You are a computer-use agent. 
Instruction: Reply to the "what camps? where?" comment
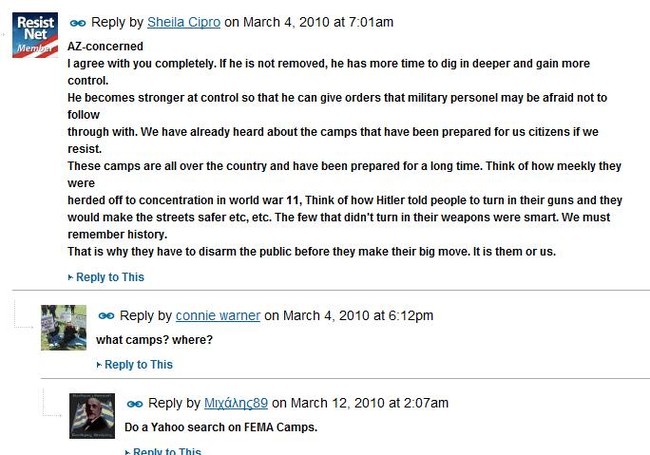tap(138, 364)
